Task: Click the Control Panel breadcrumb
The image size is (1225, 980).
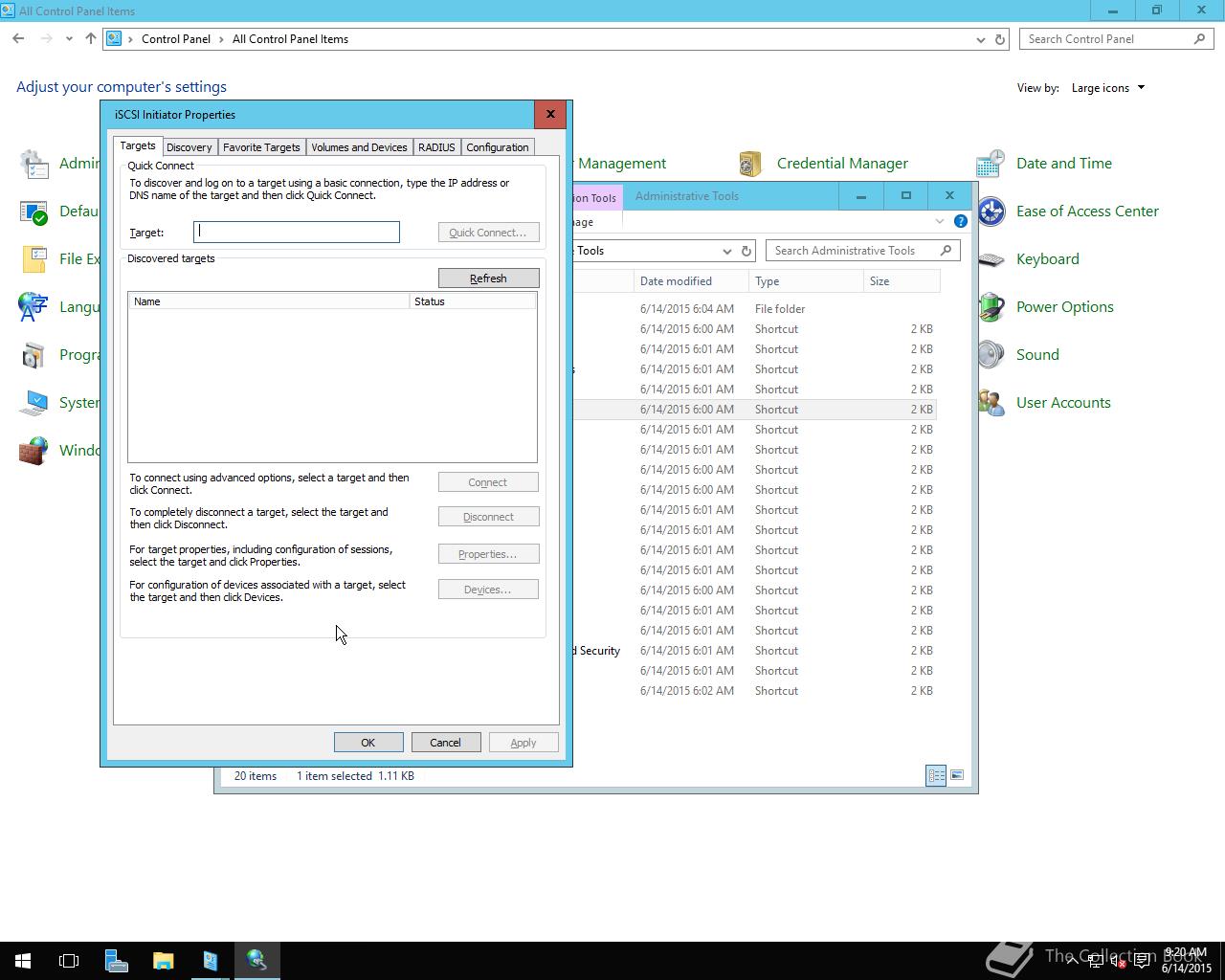Action: (x=176, y=39)
